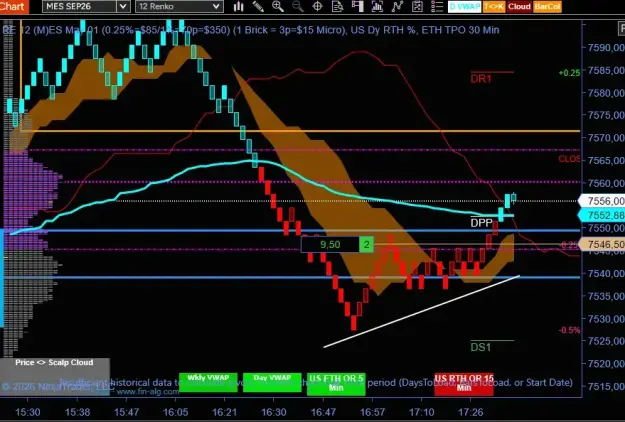Screen dimensions: 625x422
Task: Click the DPP pivot label
Action: 482,223
